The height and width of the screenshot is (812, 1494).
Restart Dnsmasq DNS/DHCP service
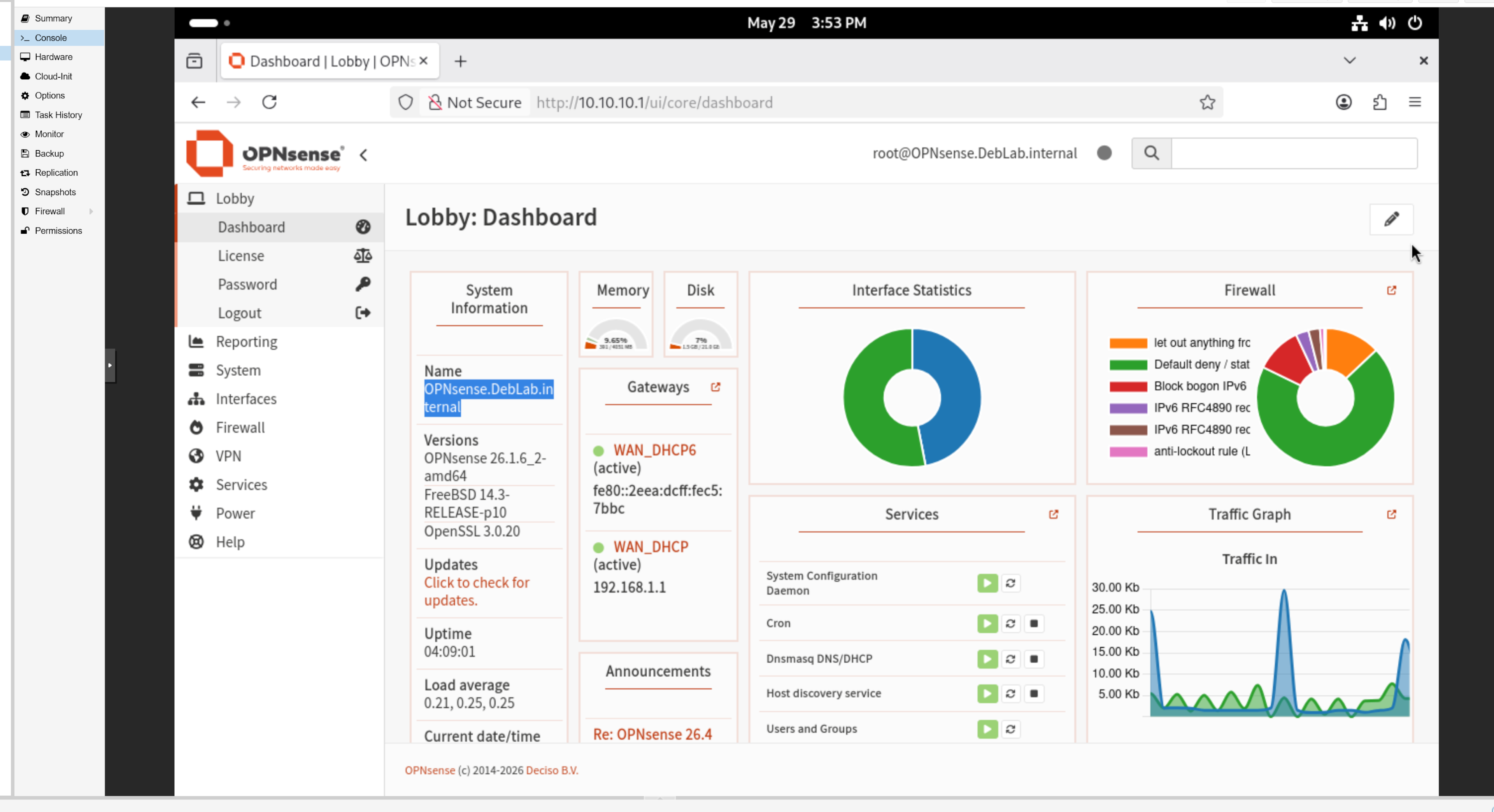click(x=1010, y=659)
